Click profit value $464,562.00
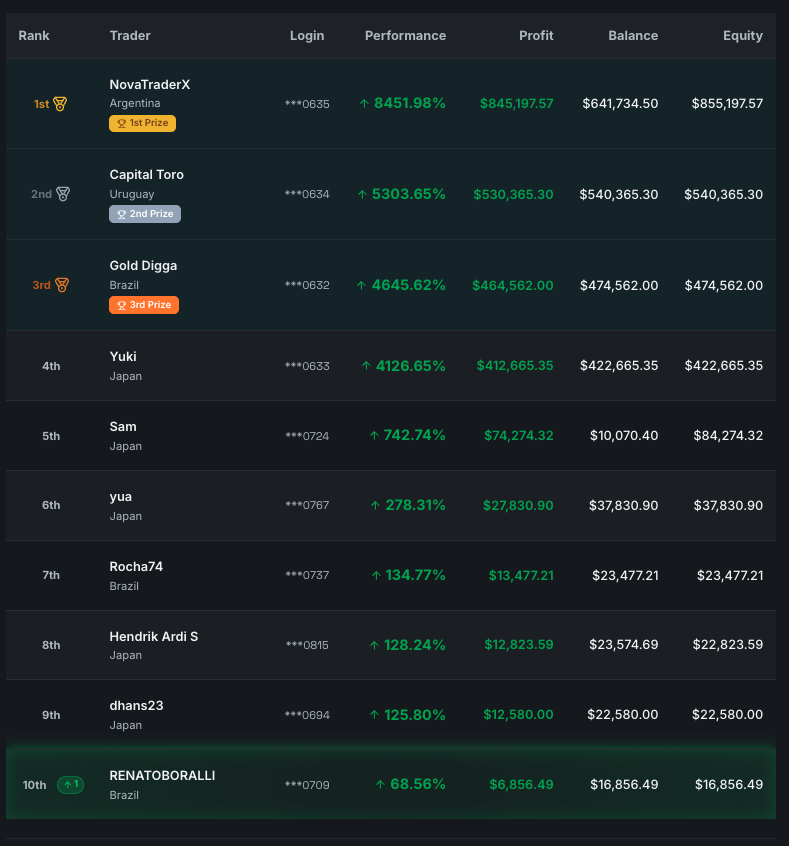The height and width of the screenshot is (846, 789). [513, 285]
